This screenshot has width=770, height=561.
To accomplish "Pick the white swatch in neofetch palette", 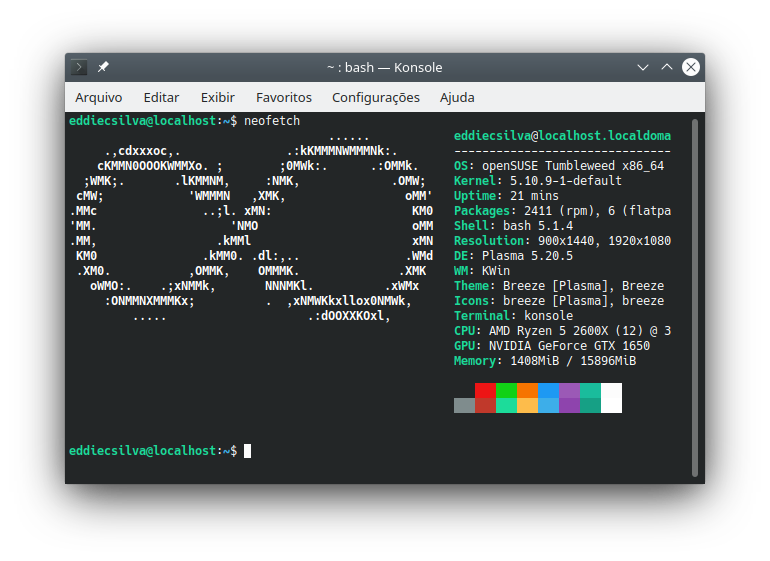I will pyautogui.click(x=611, y=397).
